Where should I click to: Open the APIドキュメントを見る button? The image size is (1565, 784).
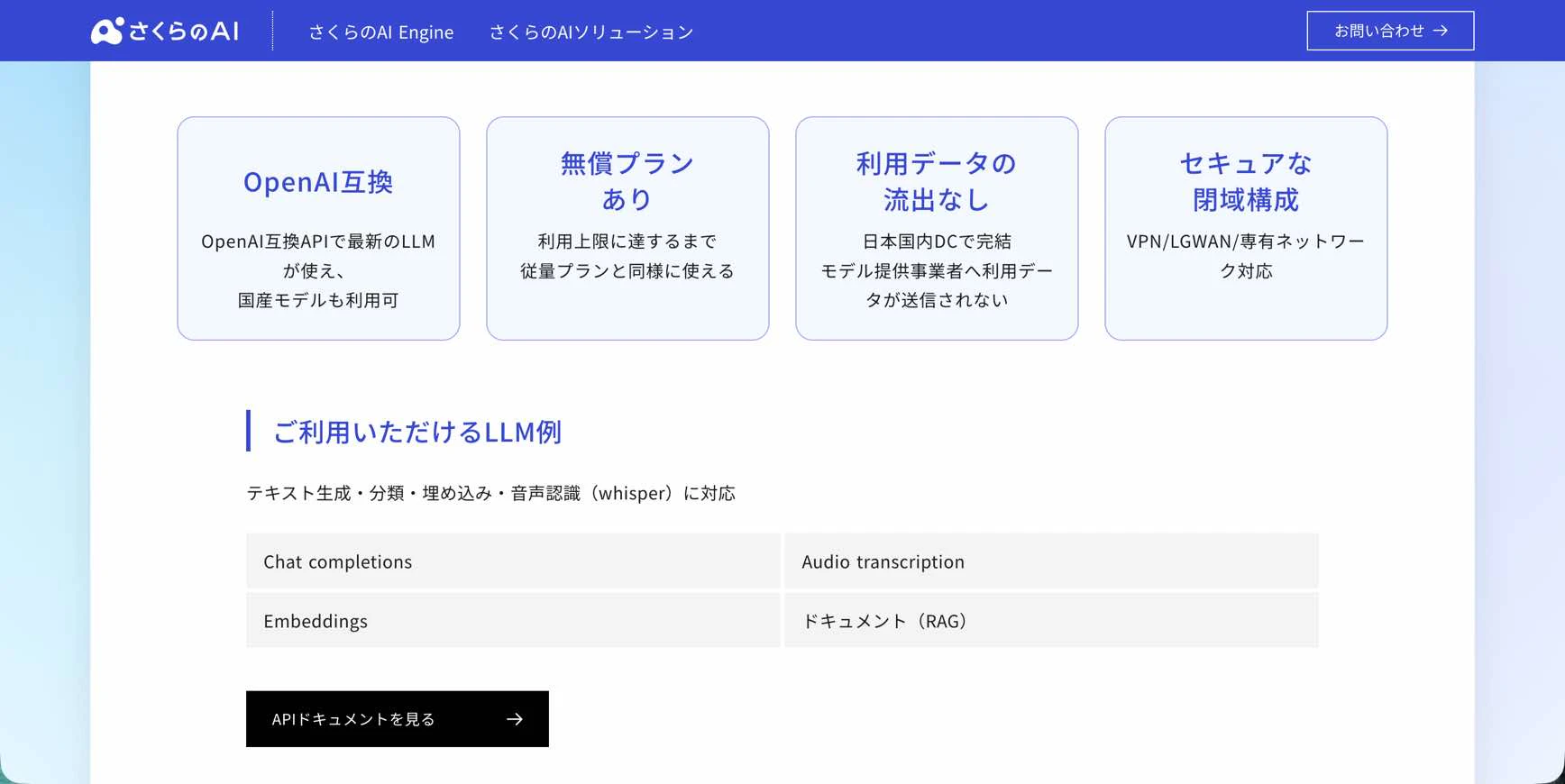click(x=398, y=719)
